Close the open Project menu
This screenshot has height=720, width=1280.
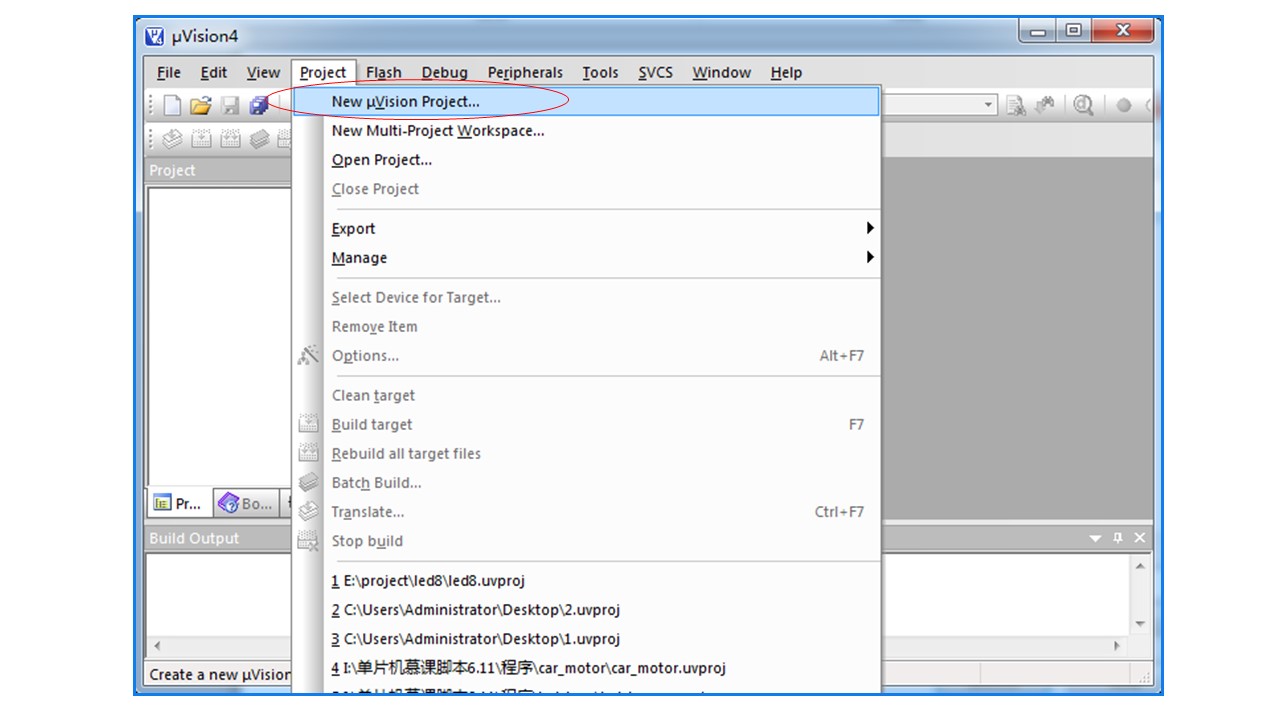(323, 72)
